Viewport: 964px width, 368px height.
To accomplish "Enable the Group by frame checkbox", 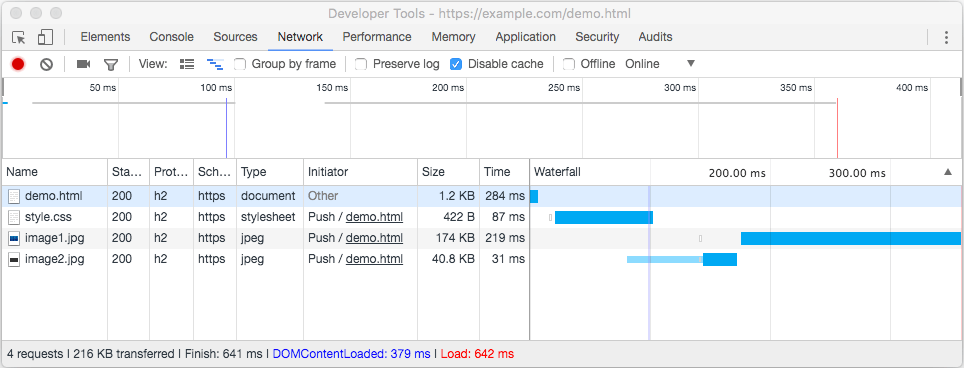I will click(240, 64).
